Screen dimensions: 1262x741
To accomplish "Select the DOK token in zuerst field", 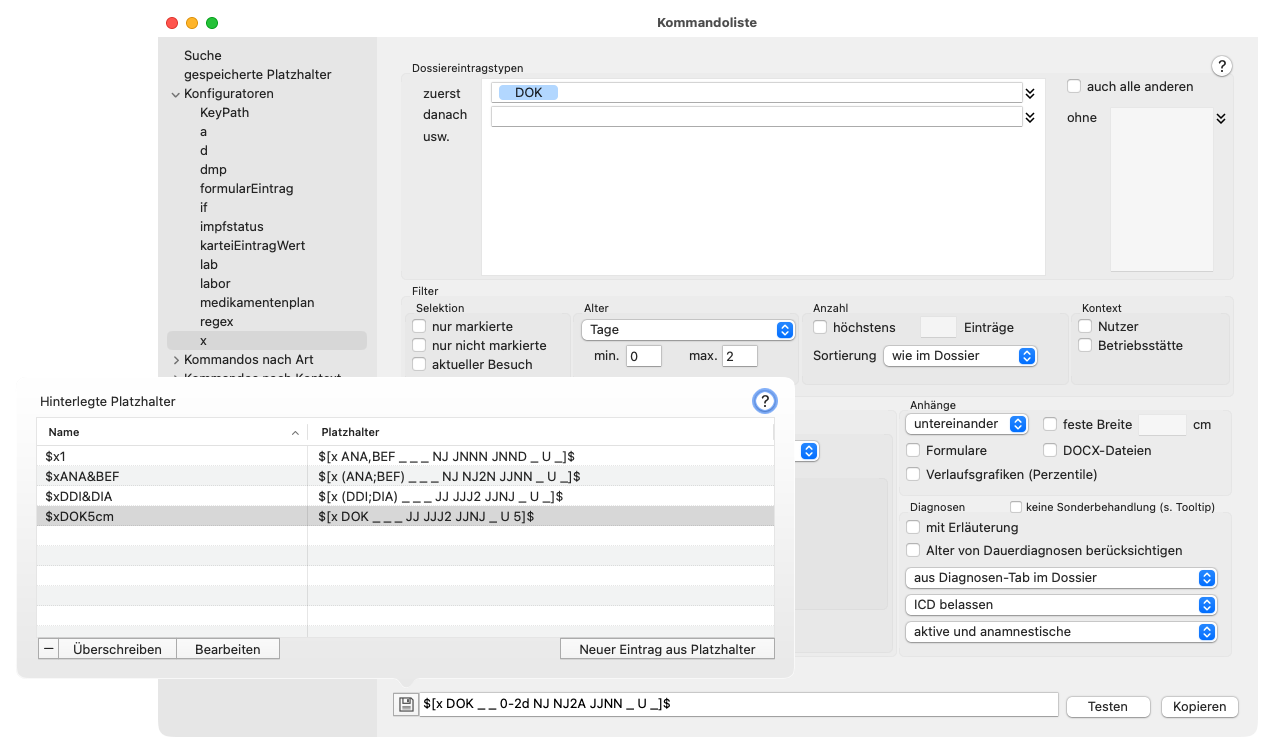I will 528,92.
